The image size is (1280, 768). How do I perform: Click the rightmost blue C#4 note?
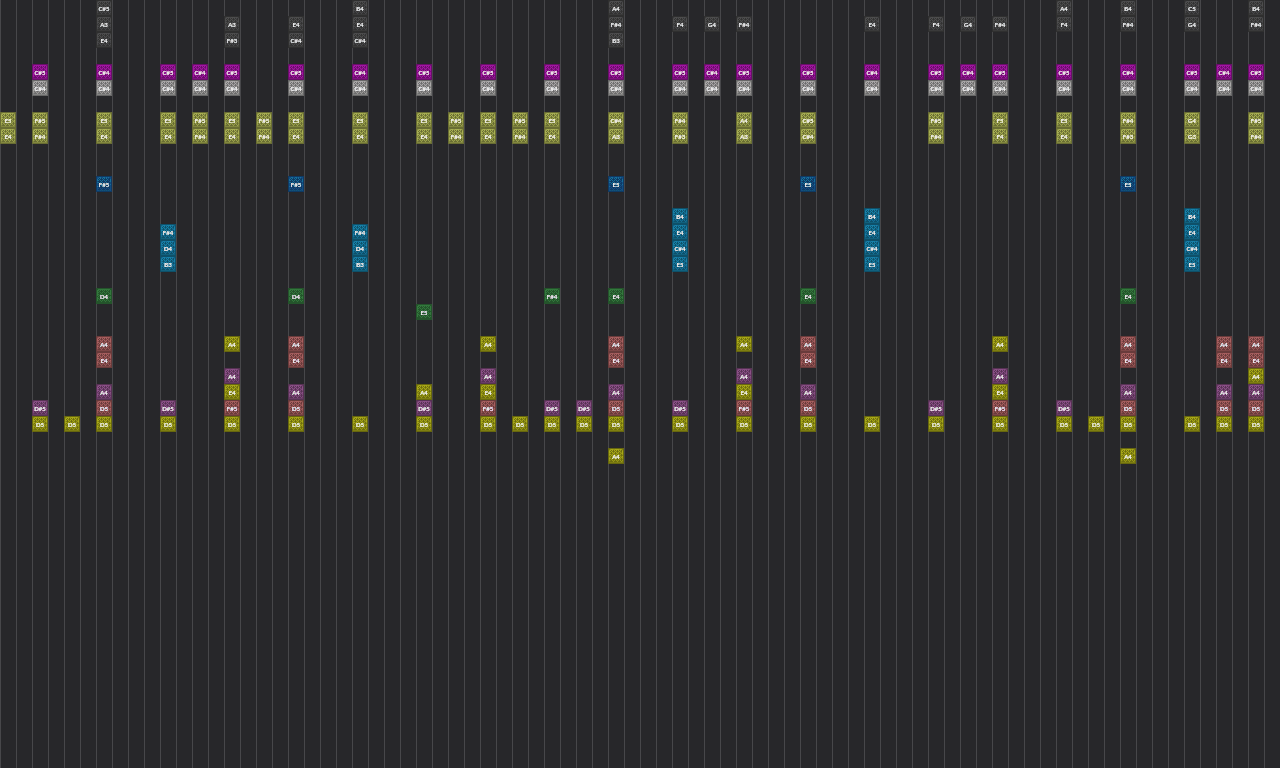[x=1192, y=248]
